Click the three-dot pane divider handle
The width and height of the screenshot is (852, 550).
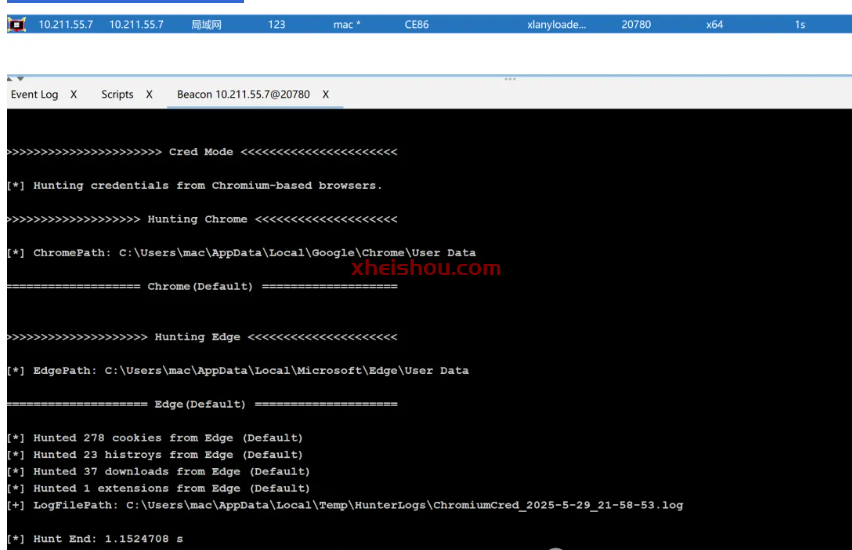point(510,79)
